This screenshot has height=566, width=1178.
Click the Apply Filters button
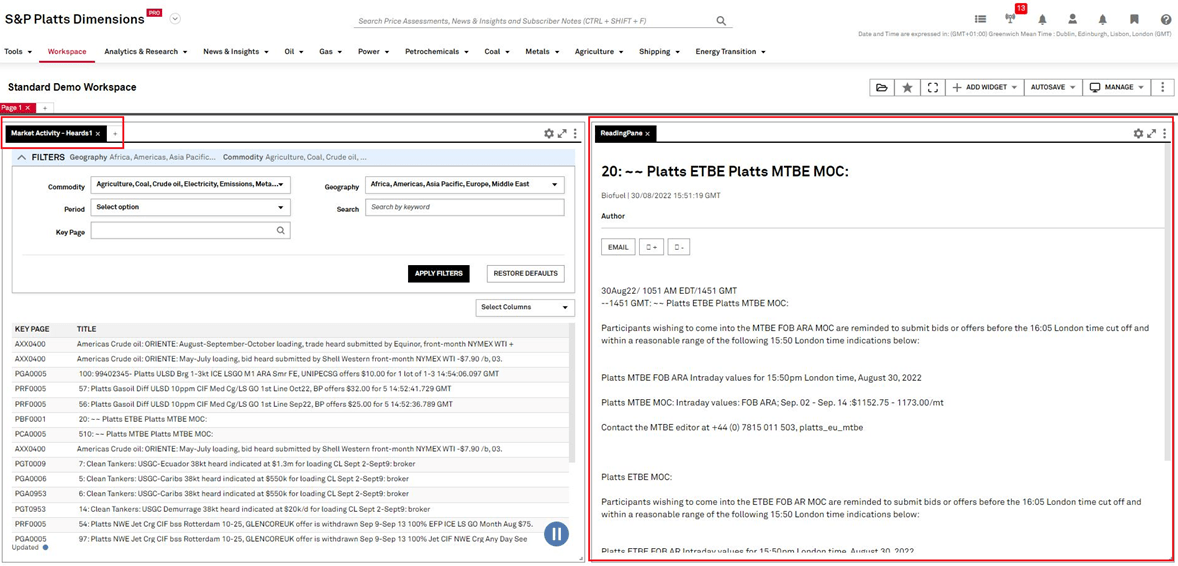coord(439,274)
